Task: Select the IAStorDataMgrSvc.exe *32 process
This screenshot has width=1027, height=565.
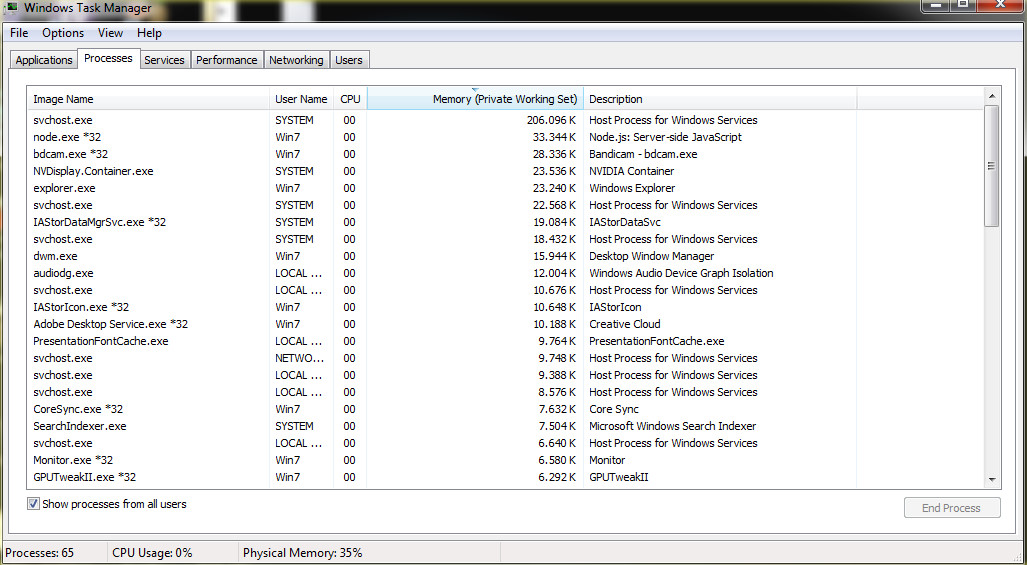Action: pos(100,222)
